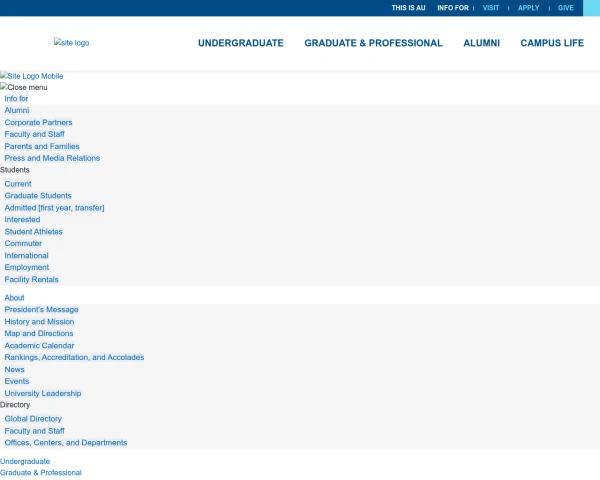
Task: Open INFO FOR in top bar
Action: pyautogui.click(x=453, y=8)
